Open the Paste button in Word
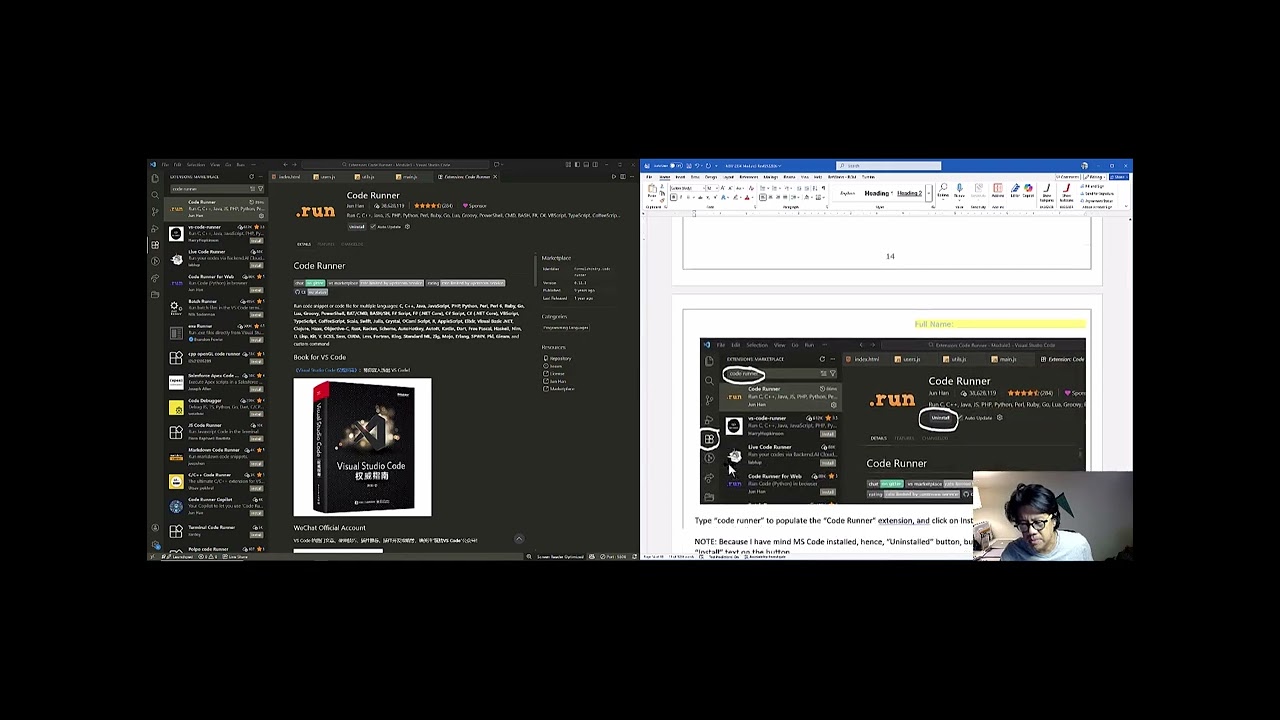Screen dimensions: 1280x720 (x=652, y=191)
